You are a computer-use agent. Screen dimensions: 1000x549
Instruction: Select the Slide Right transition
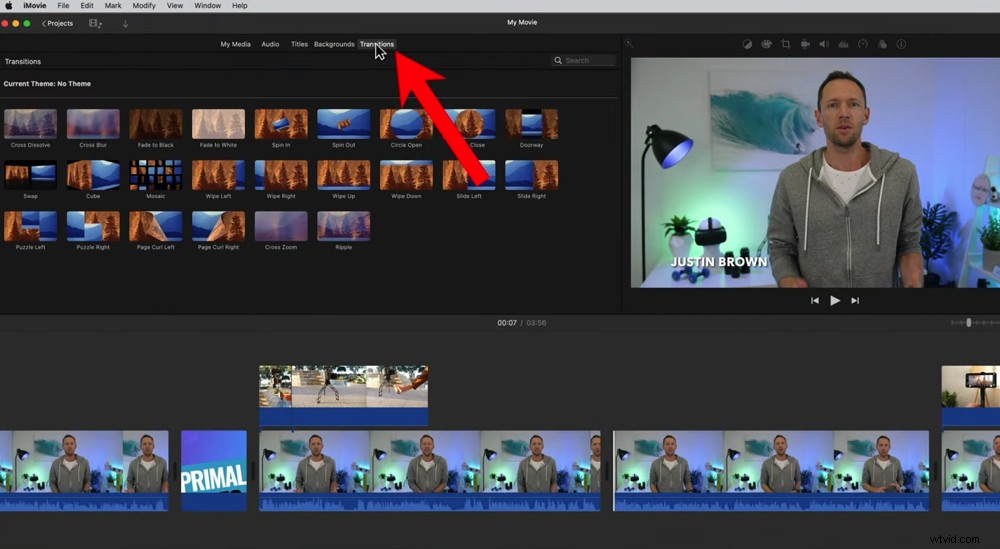531,175
